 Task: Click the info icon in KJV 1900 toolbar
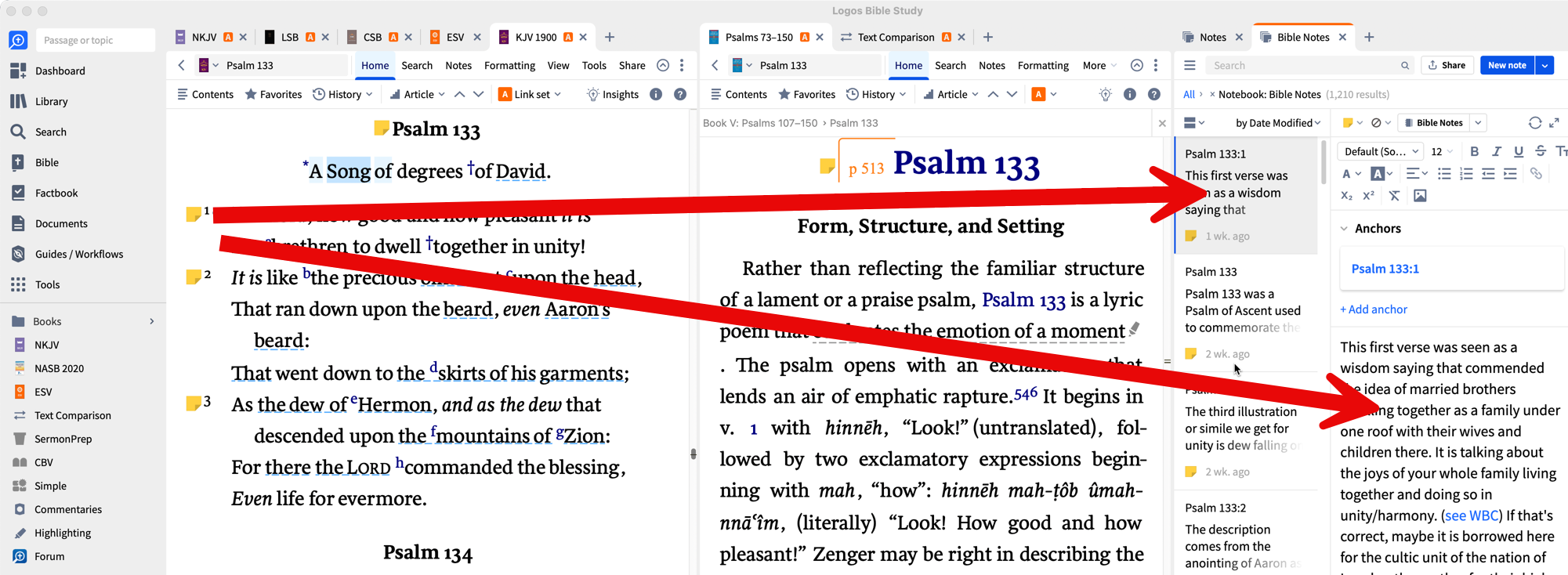click(656, 95)
